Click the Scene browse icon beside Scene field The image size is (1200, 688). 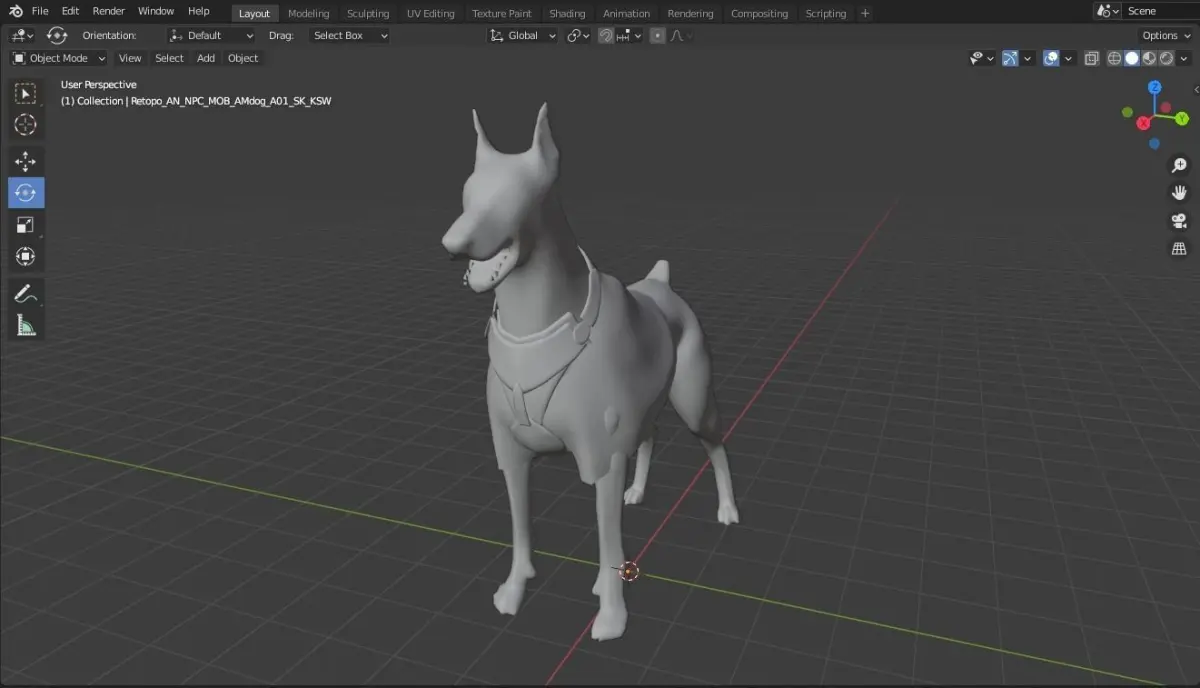tap(1107, 11)
